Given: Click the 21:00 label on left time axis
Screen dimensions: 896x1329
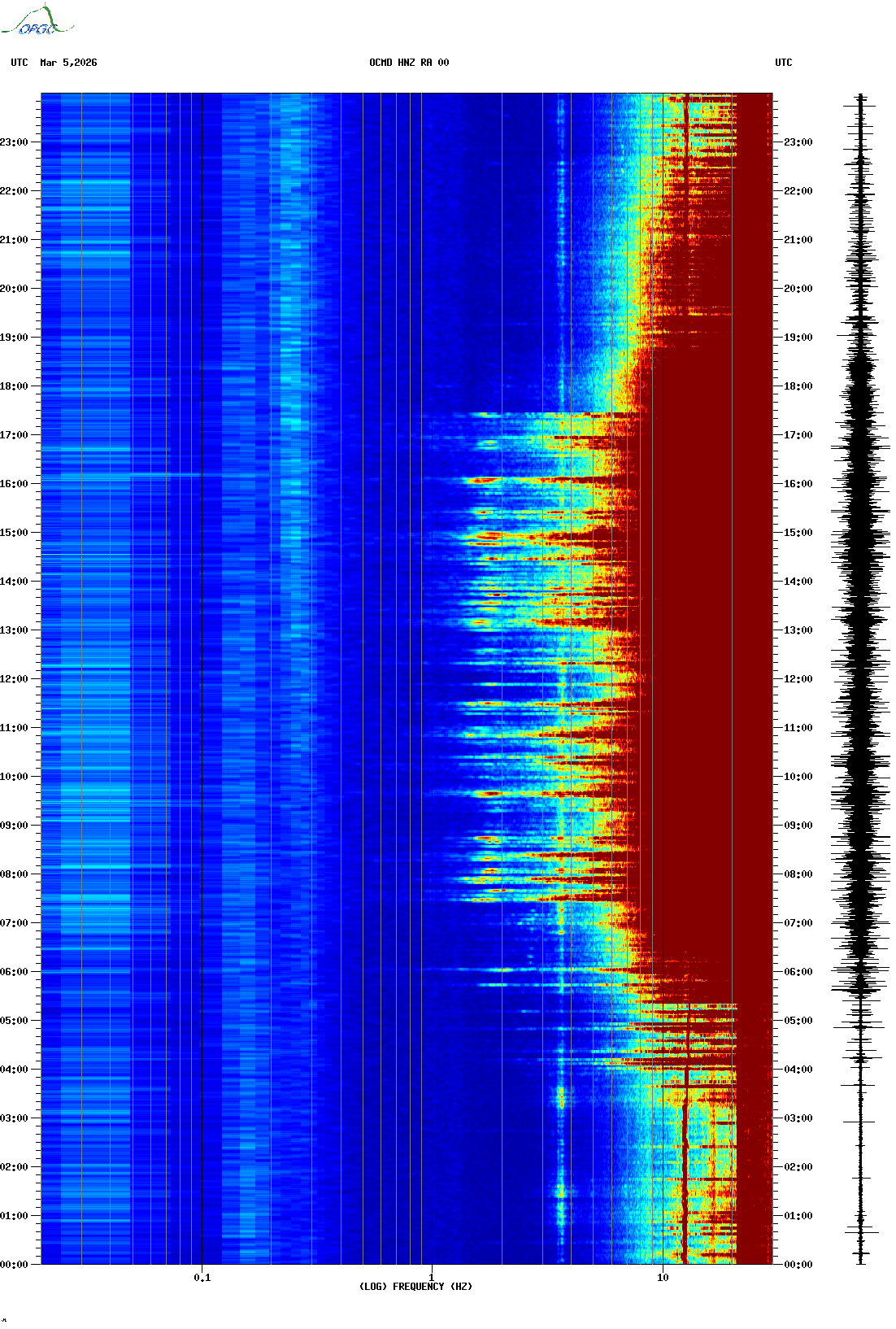Looking at the screenshot, I should pos(14,240).
